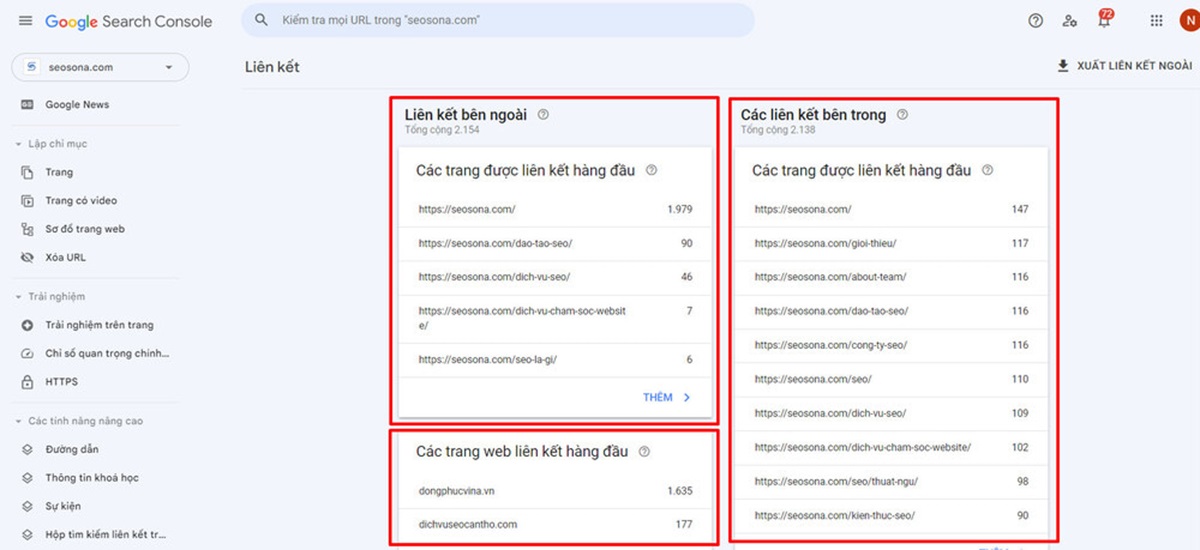
Task: Open the users and permissions icon
Action: click(1070, 21)
